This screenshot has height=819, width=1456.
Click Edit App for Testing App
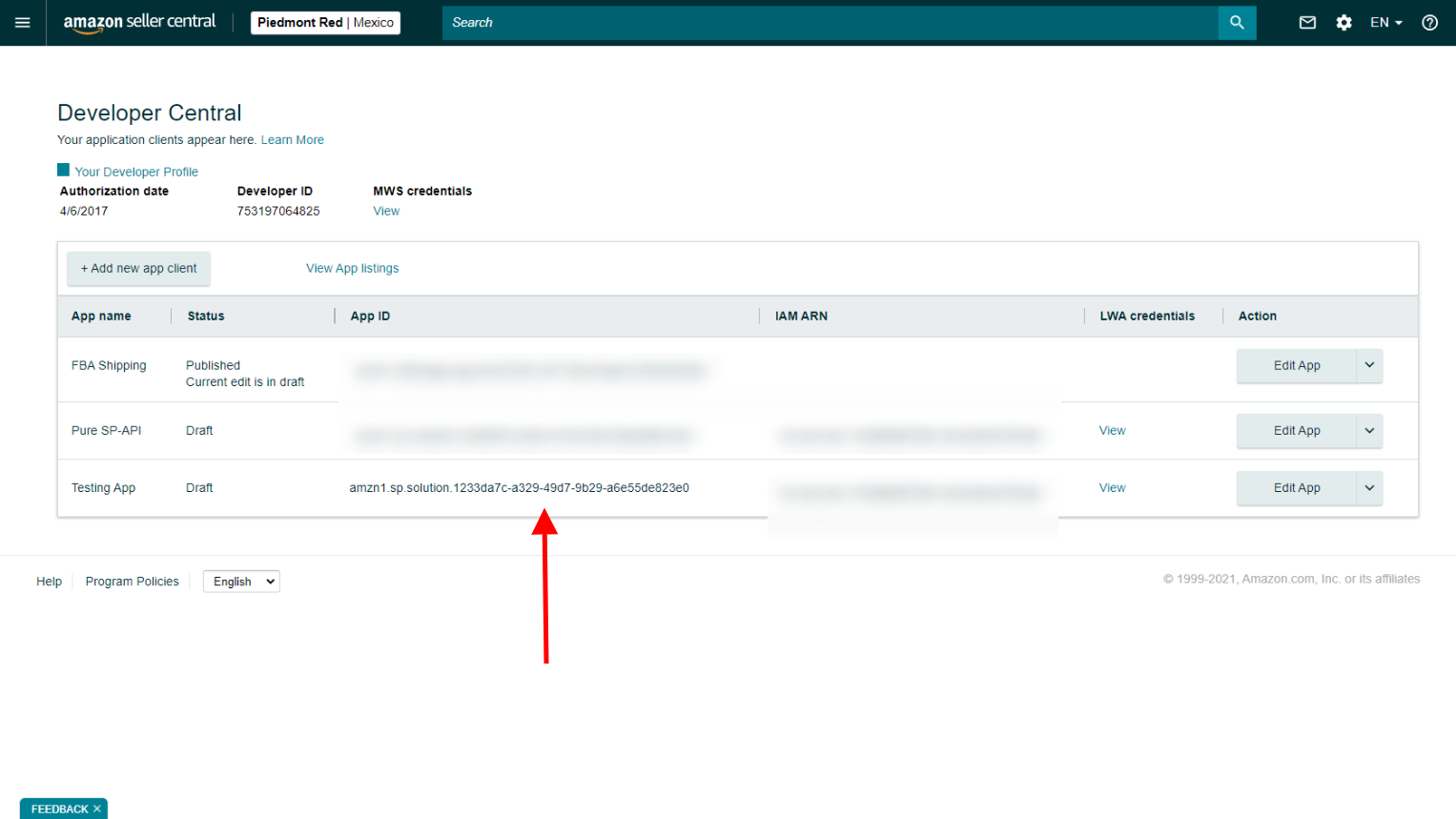pyautogui.click(x=1297, y=488)
